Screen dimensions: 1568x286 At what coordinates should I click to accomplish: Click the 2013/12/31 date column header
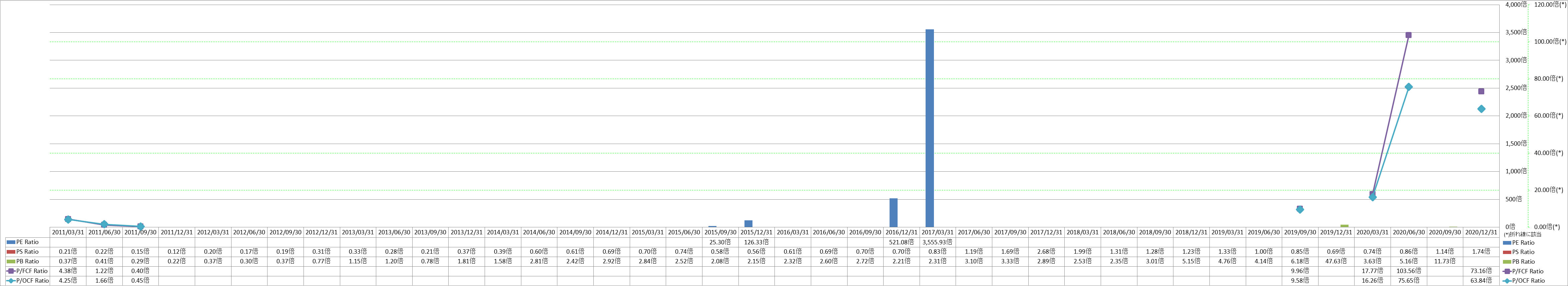pyautogui.click(x=466, y=232)
